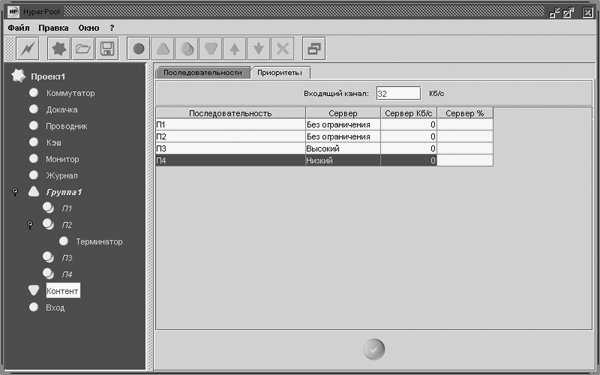Image resolution: width=600 pixels, height=375 pixels.
Task: Select П2 tree item label
Action: 67,225
